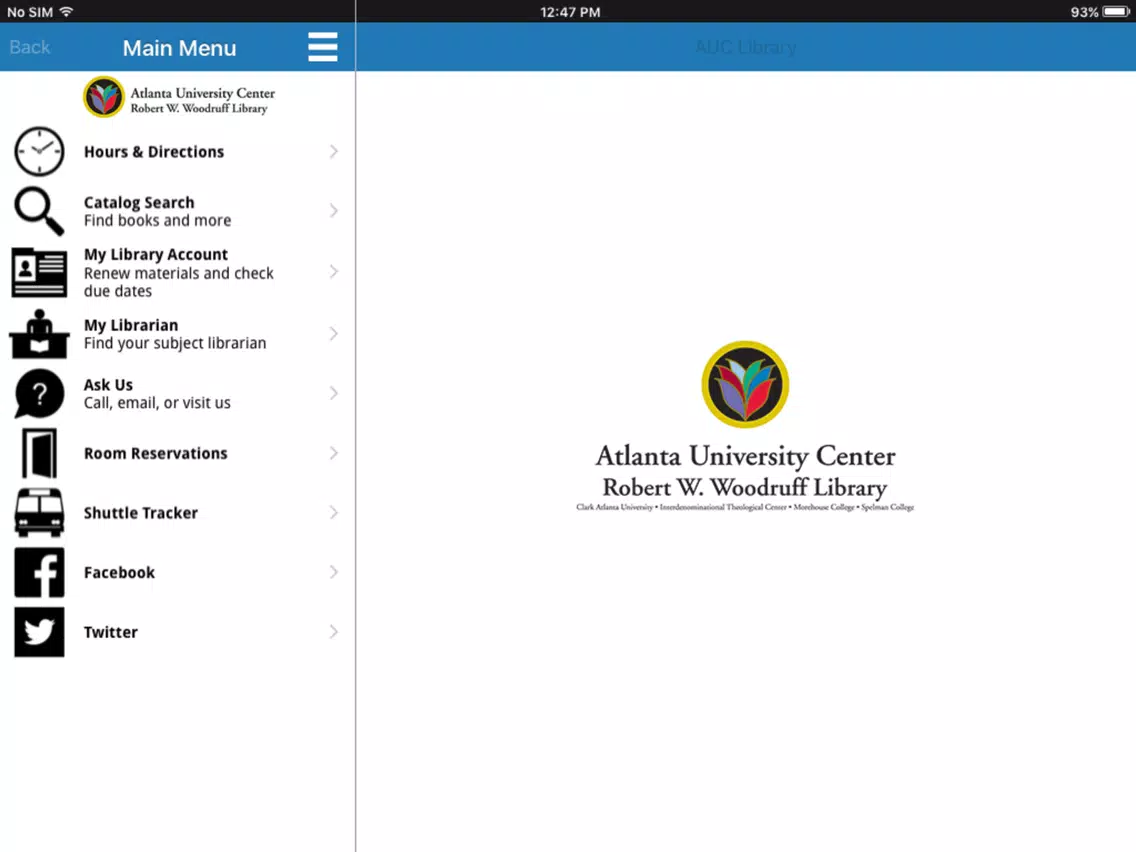
Task: Open the hamburger menu icon
Action: (322, 47)
